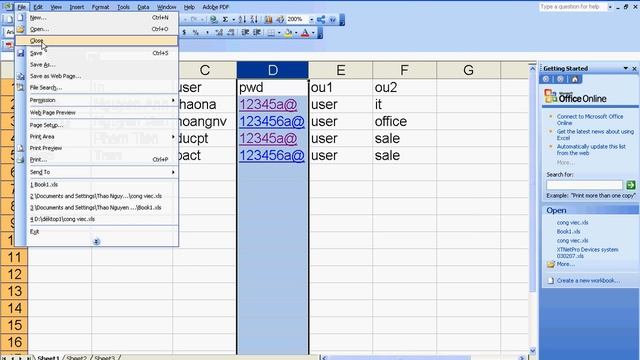
Task: Click the Insert Hyperlink globe icon
Action: pyautogui.click(x=213, y=19)
